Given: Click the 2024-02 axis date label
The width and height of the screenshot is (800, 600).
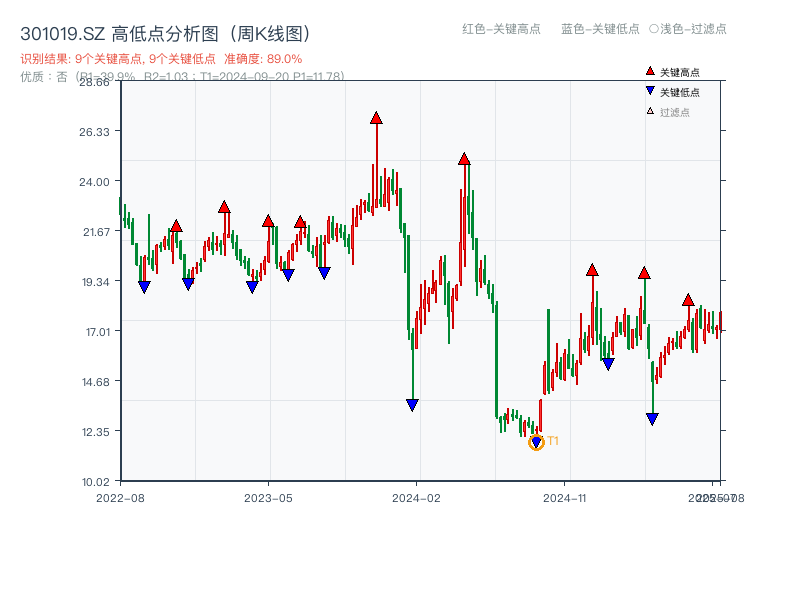Looking at the screenshot, I should click(x=417, y=496).
